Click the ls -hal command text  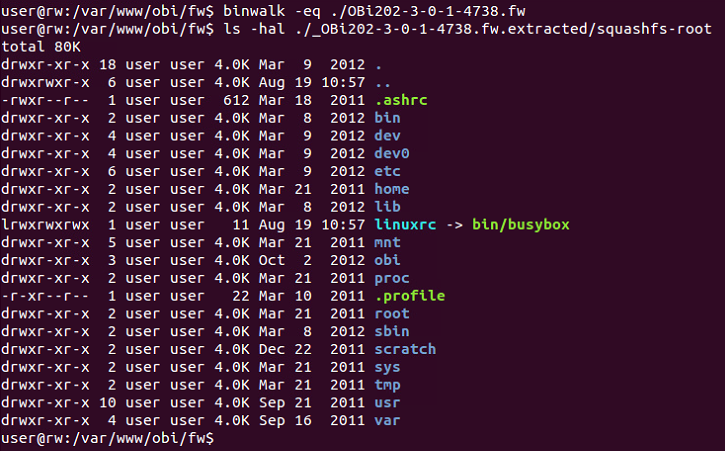tap(467, 29)
